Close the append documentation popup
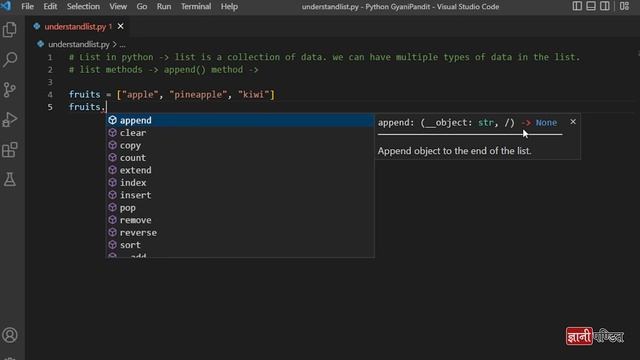 (x=573, y=122)
